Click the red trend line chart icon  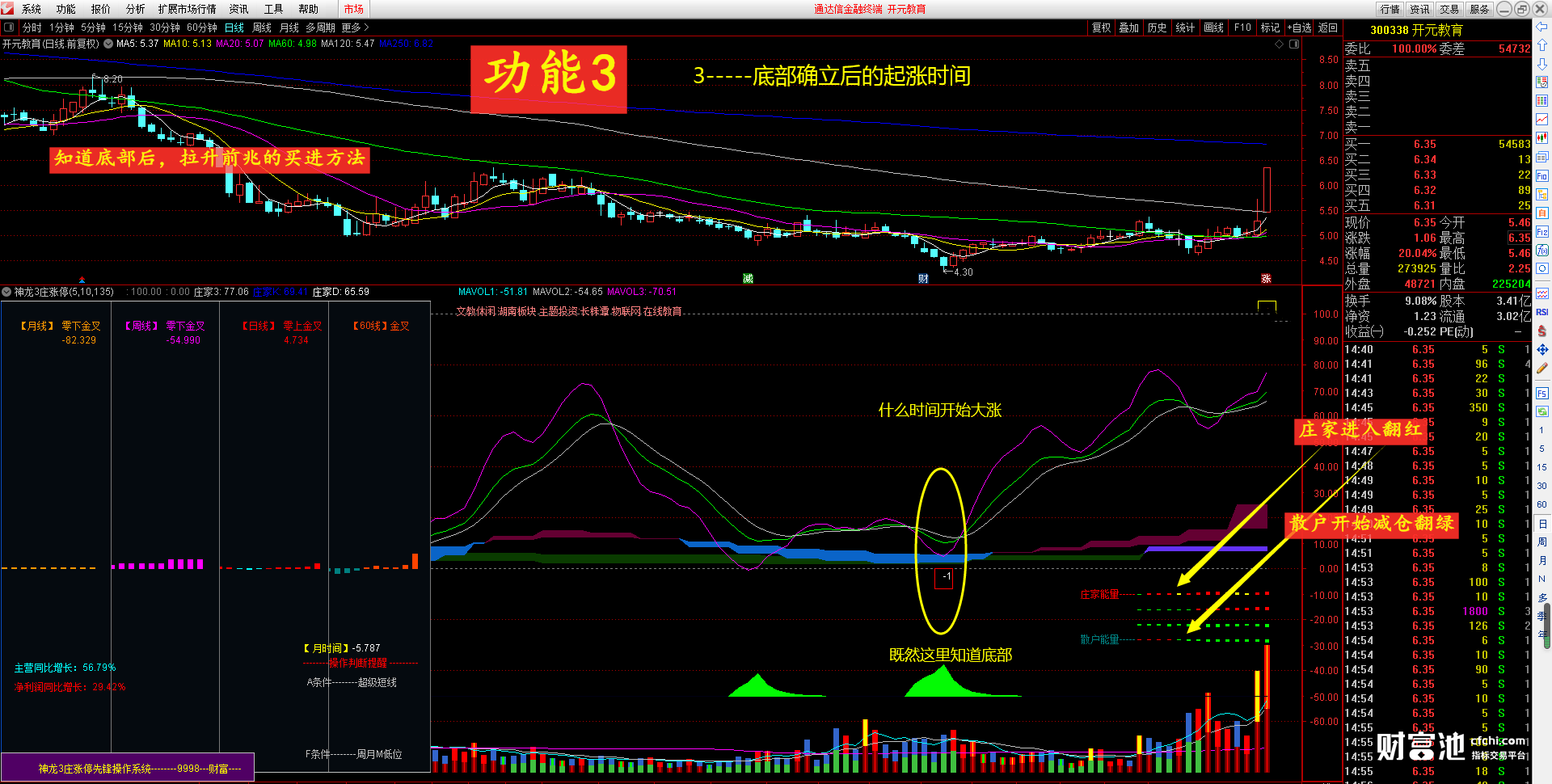(1541, 120)
